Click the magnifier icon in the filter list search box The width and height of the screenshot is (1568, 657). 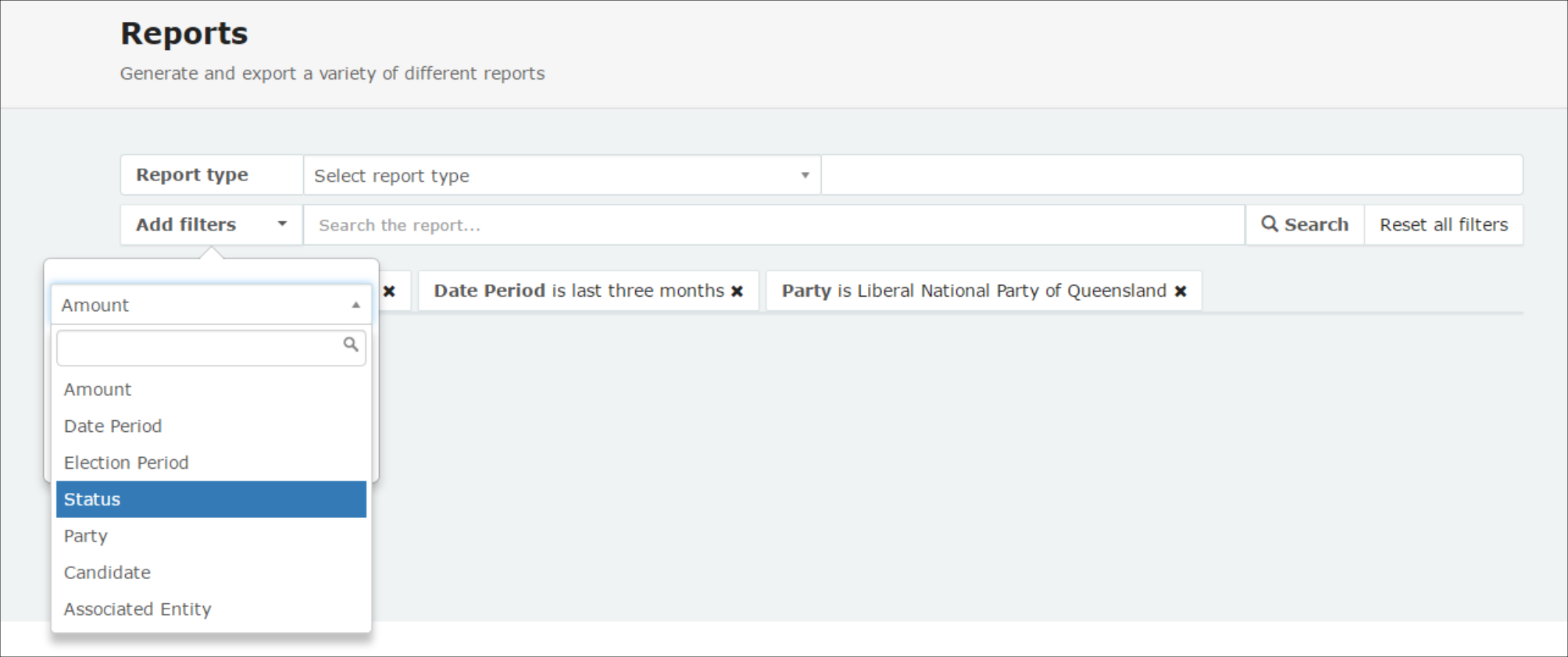click(351, 345)
